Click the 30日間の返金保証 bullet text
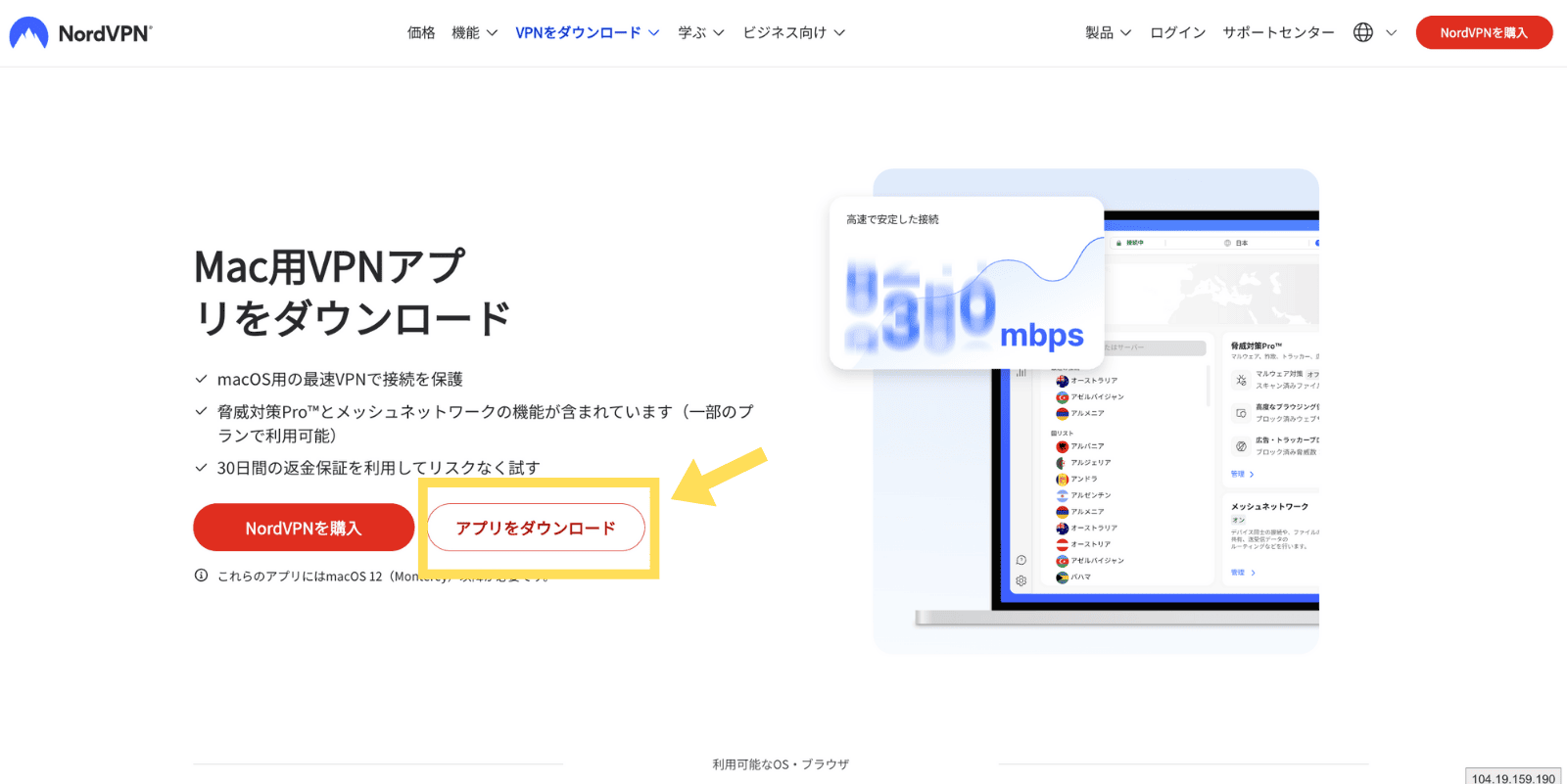1567x784 pixels. 378,468
